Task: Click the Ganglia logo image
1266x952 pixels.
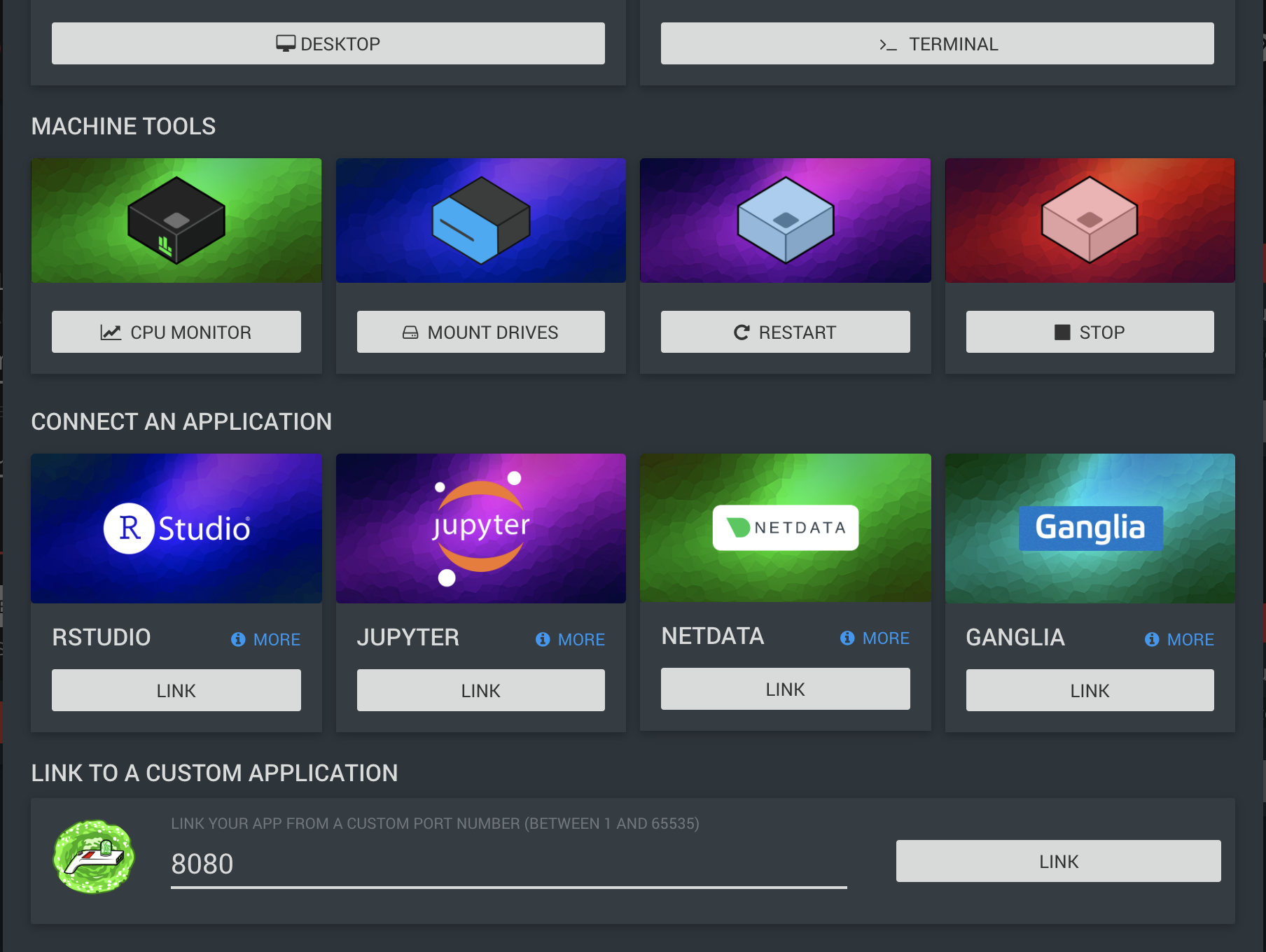Action: click(x=1090, y=528)
